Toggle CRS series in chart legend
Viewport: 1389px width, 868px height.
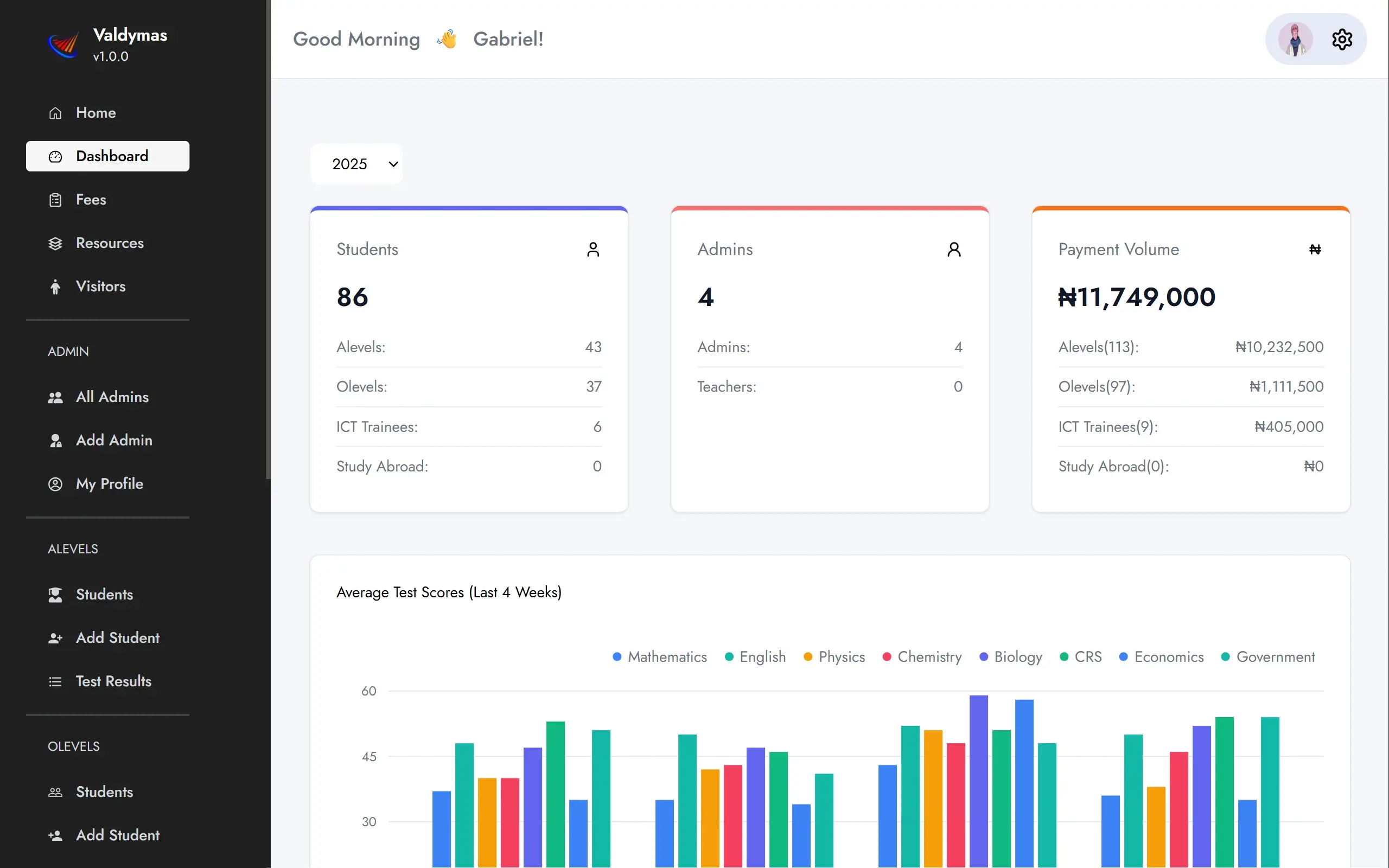point(1081,657)
